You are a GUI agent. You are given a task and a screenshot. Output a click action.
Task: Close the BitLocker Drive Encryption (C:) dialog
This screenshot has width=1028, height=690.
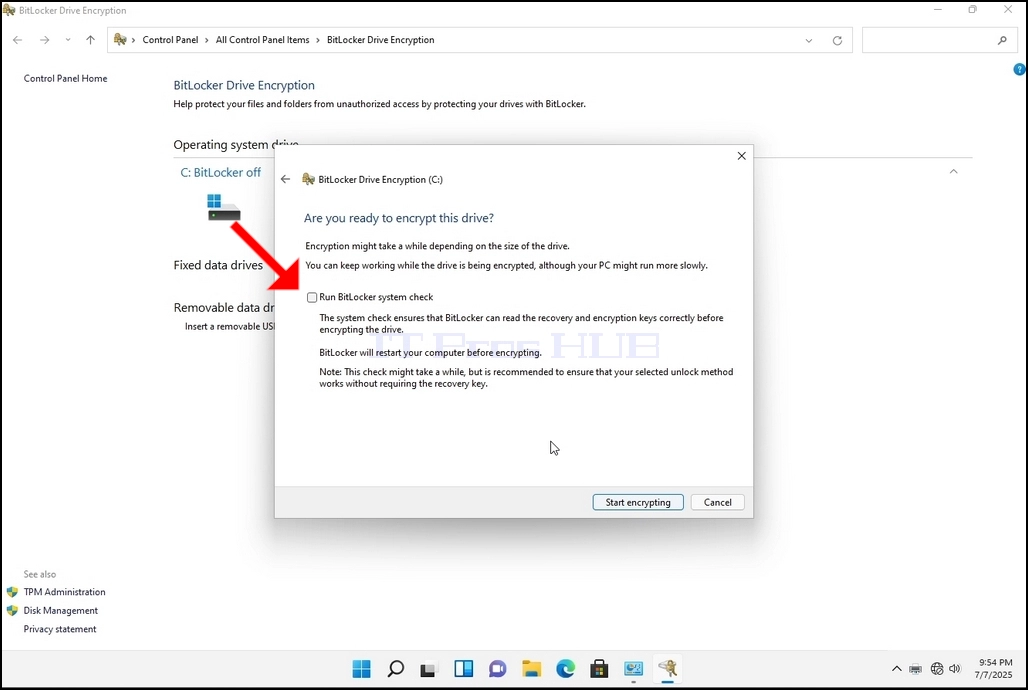pyautogui.click(x=741, y=155)
